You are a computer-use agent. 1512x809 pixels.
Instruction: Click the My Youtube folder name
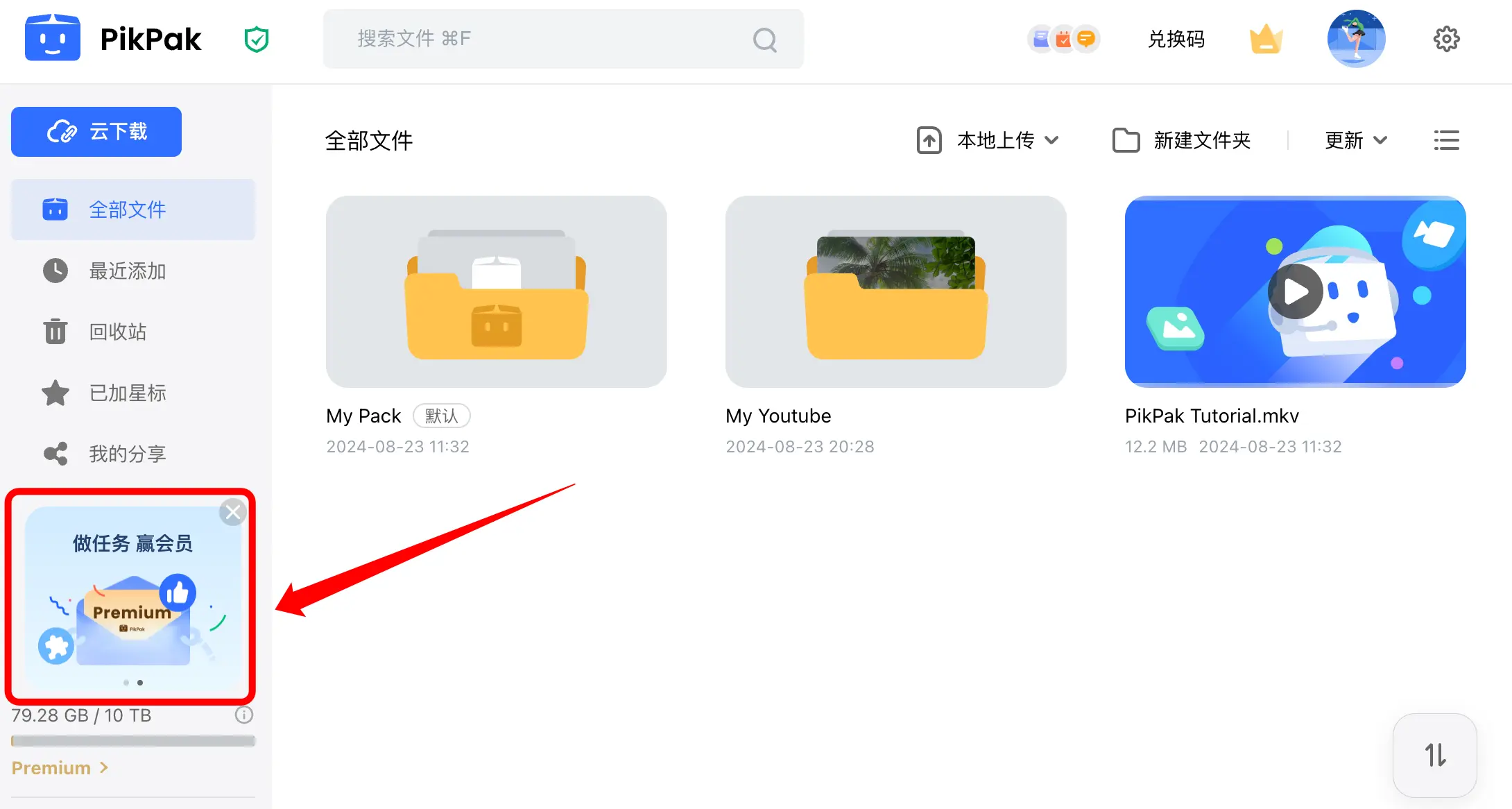coord(778,416)
